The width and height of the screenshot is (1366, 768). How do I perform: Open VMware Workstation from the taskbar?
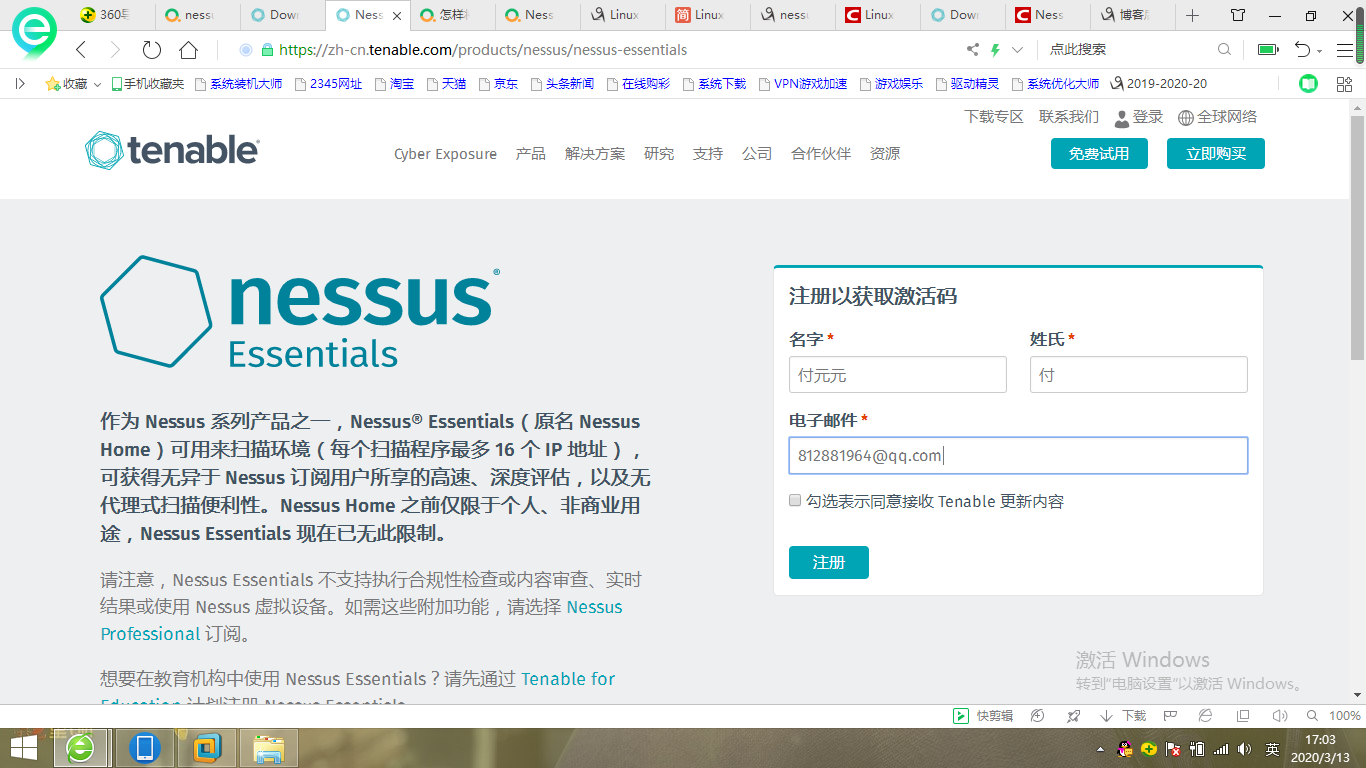(208, 748)
